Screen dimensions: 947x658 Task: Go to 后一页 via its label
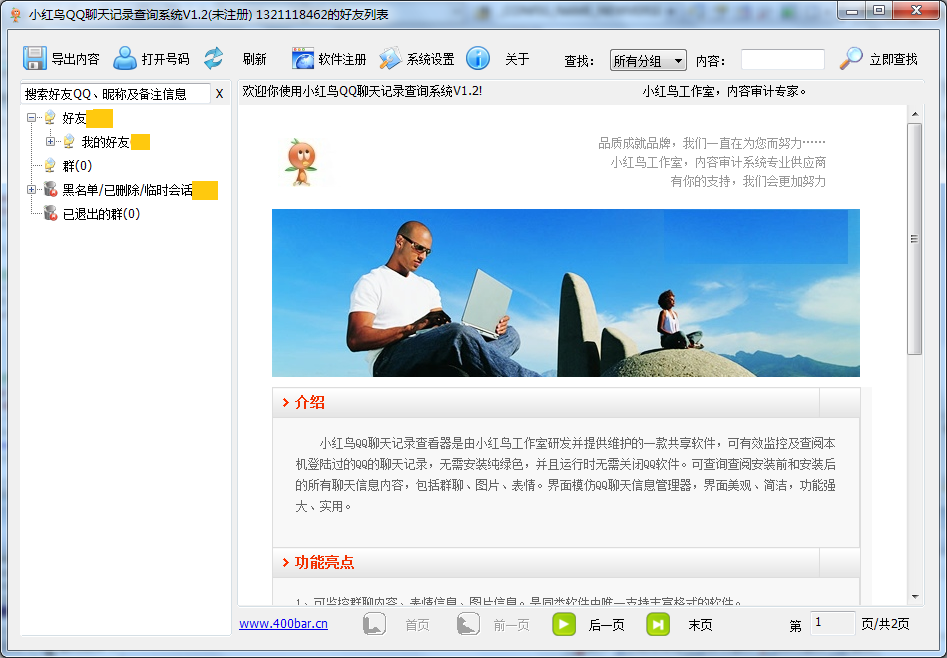tap(606, 625)
